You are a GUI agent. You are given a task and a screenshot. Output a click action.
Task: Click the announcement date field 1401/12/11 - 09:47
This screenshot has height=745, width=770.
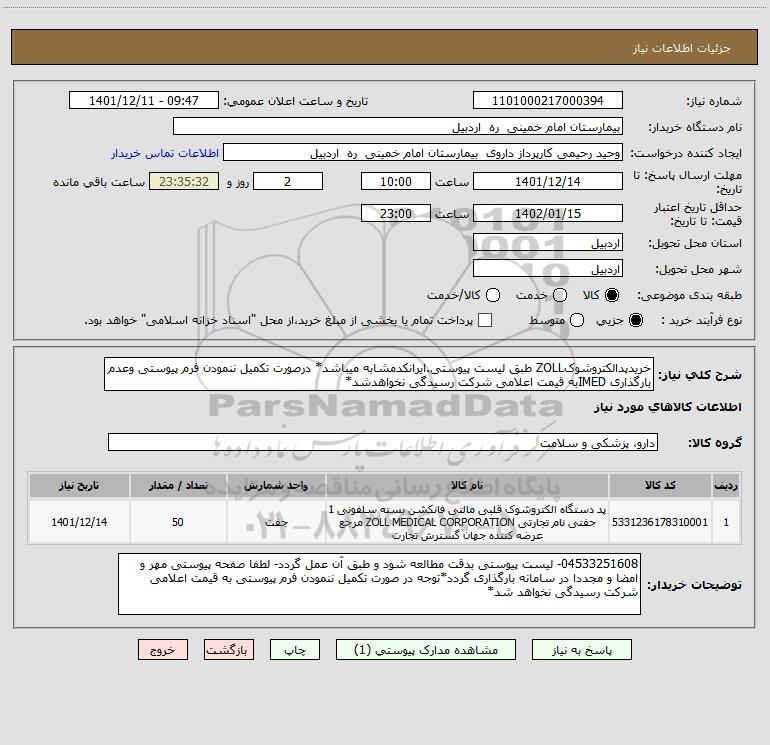pyautogui.click(x=144, y=100)
